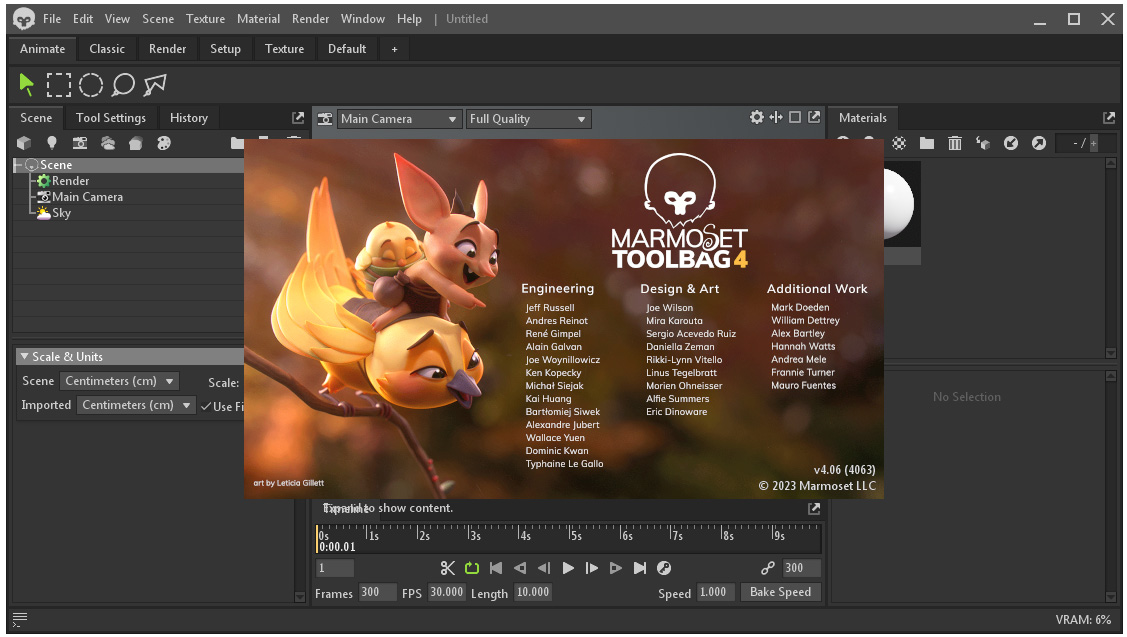This screenshot has width=1127, height=637.
Task: Add a mesh object with the cube icon
Action: click(x=23, y=142)
